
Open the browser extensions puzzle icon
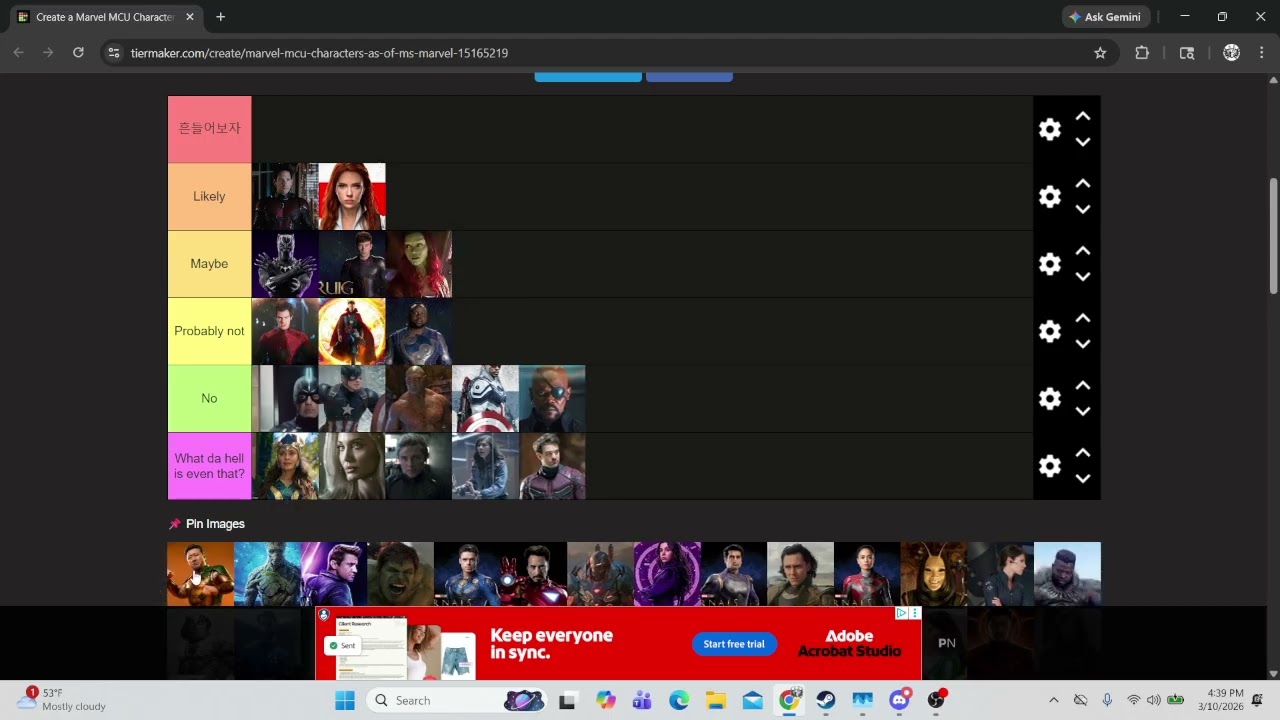[x=1142, y=53]
